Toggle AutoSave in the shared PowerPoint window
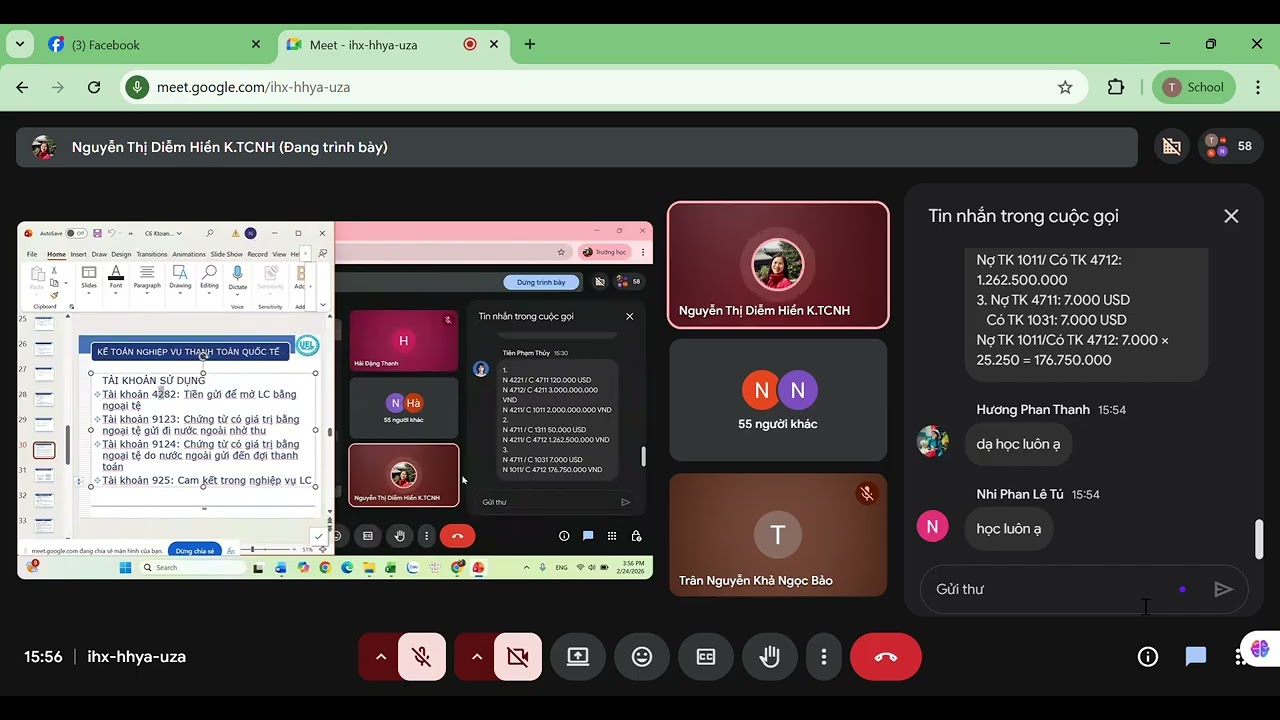Screen dimensions: 1280x720 tap(76, 233)
